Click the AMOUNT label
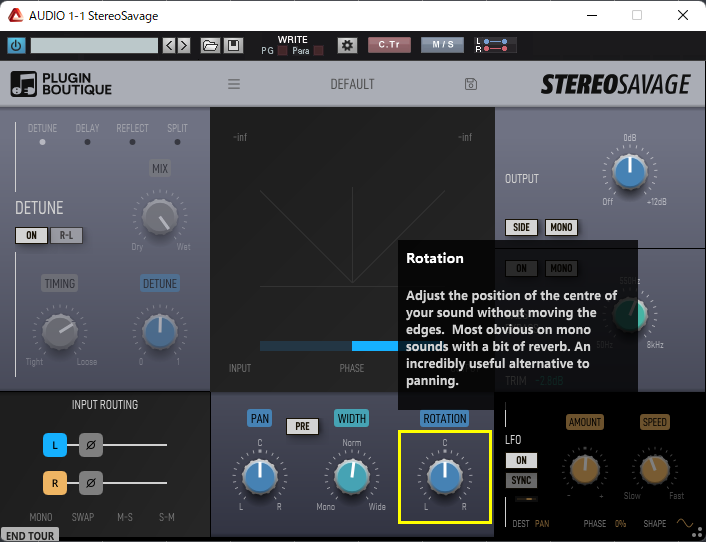The height and width of the screenshot is (542, 706). tap(585, 422)
